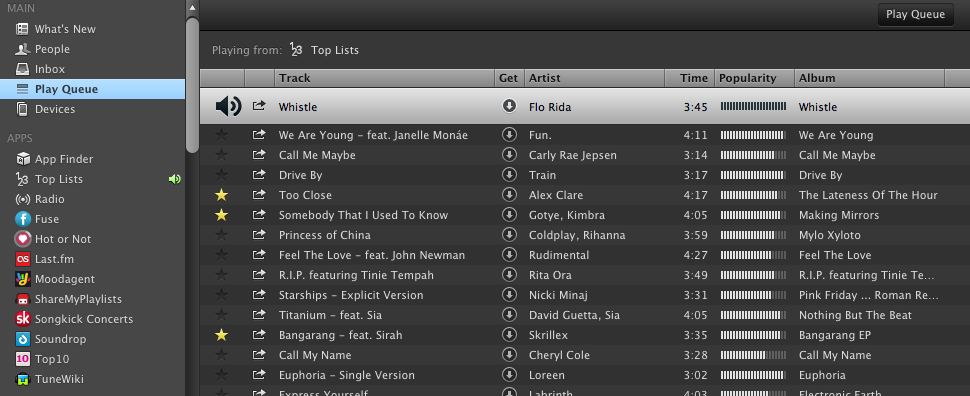The height and width of the screenshot is (396, 970).
Task: Click album The Lateness Of The Hour
Action: 869,195
